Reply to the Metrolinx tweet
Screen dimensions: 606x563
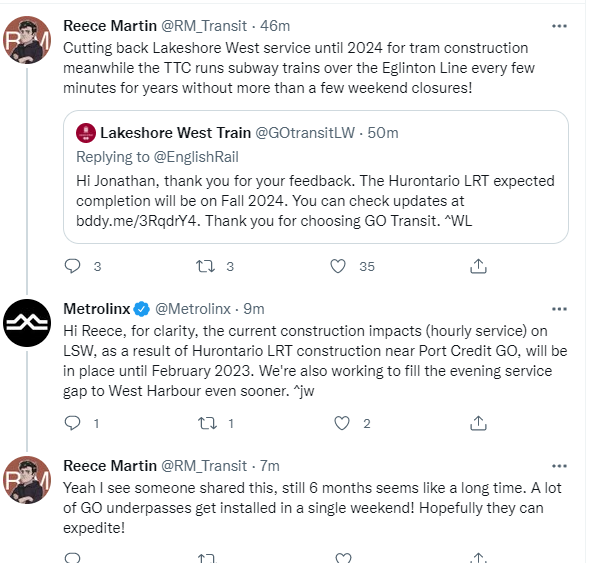[72, 423]
